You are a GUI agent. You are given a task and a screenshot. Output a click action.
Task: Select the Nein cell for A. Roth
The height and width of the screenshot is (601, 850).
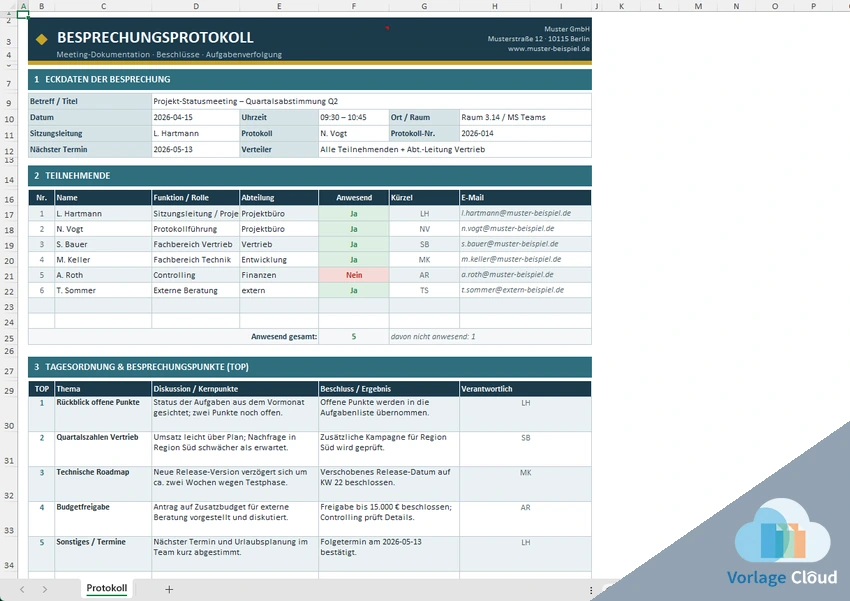353,275
